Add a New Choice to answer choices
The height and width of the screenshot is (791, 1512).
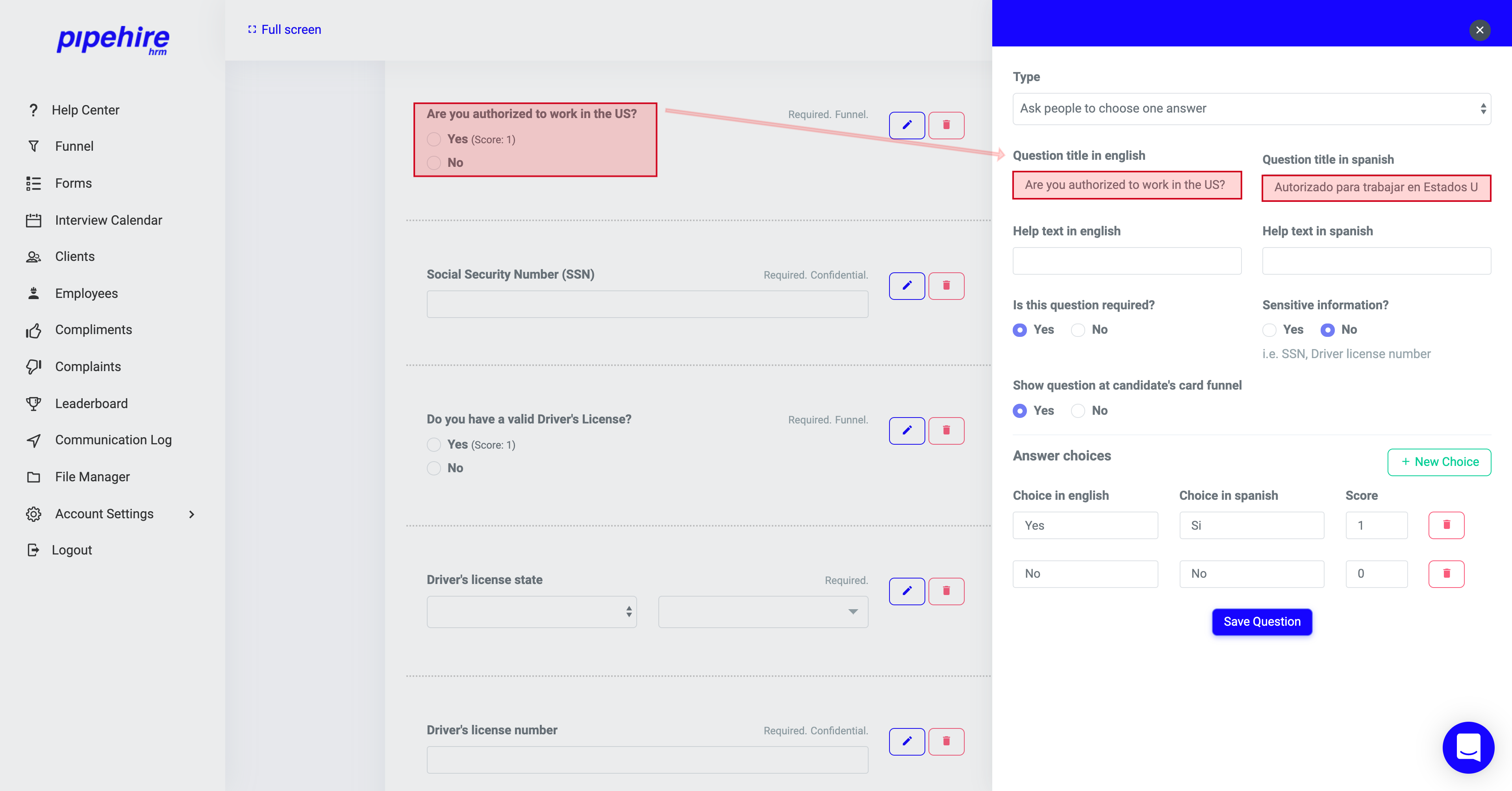1439,462
